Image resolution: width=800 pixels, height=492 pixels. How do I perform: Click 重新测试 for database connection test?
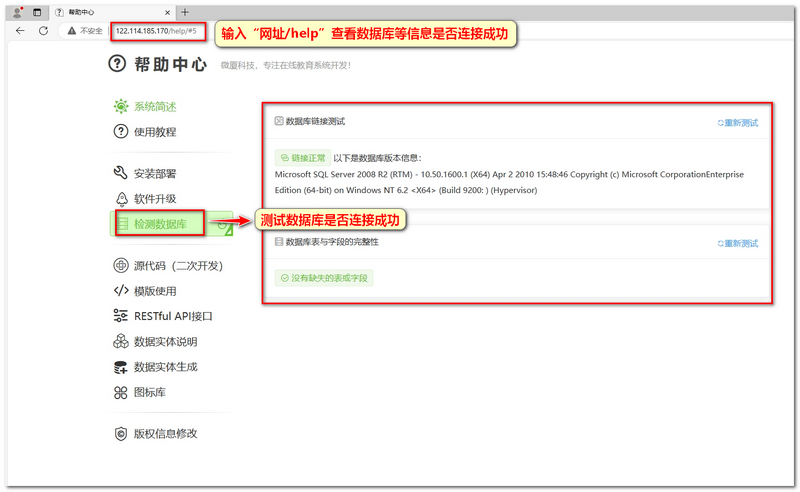click(x=738, y=123)
